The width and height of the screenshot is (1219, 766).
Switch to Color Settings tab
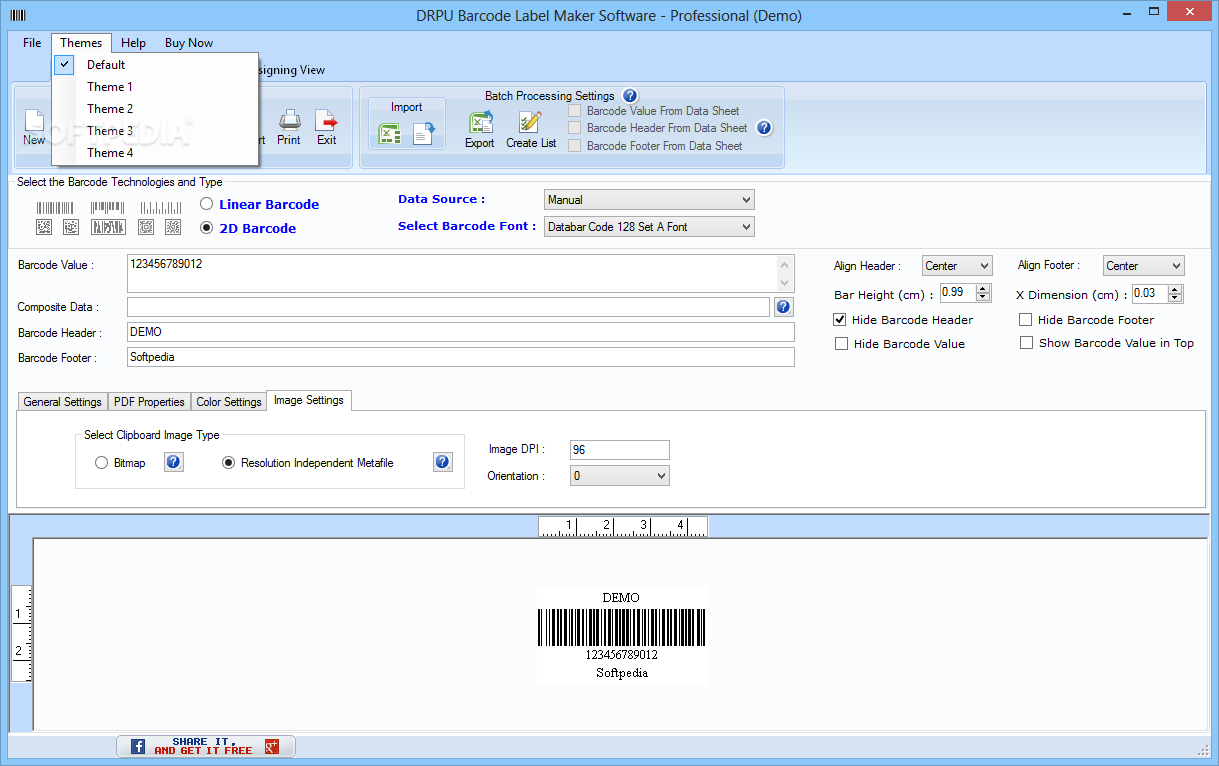(229, 402)
